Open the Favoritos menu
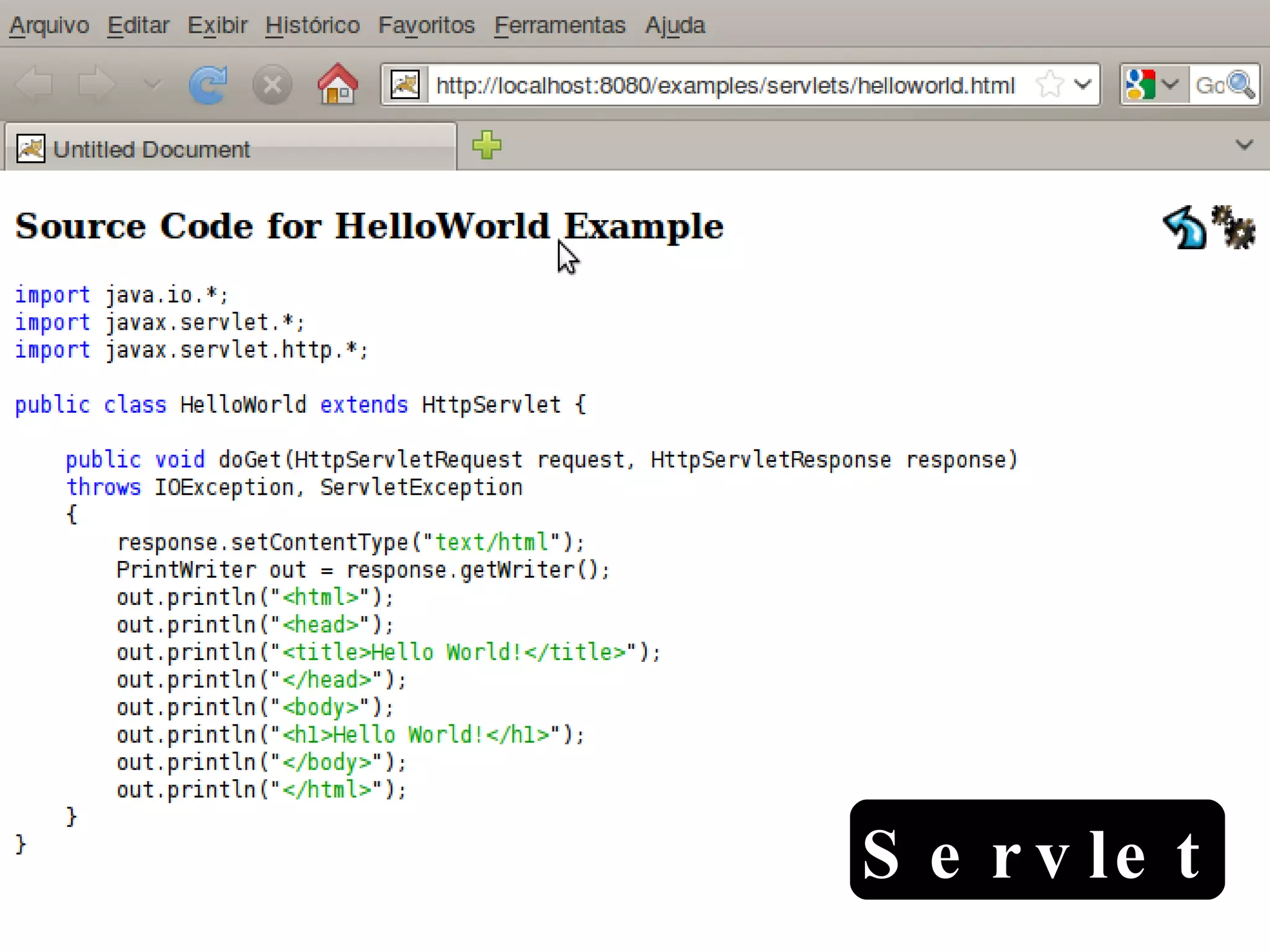 pos(426,25)
